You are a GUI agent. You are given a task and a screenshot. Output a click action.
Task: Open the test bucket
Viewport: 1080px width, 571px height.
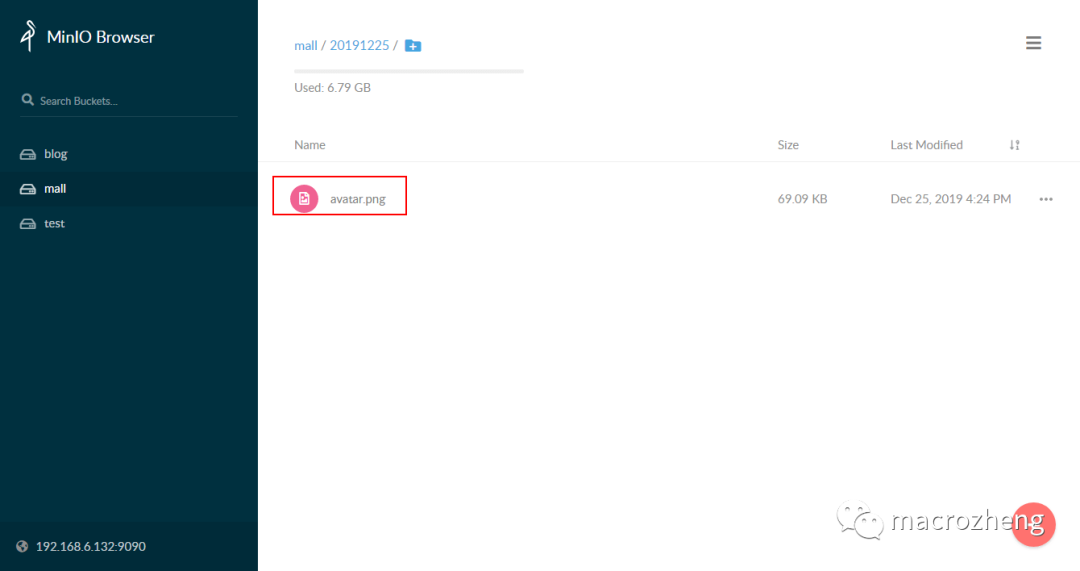[x=54, y=223]
